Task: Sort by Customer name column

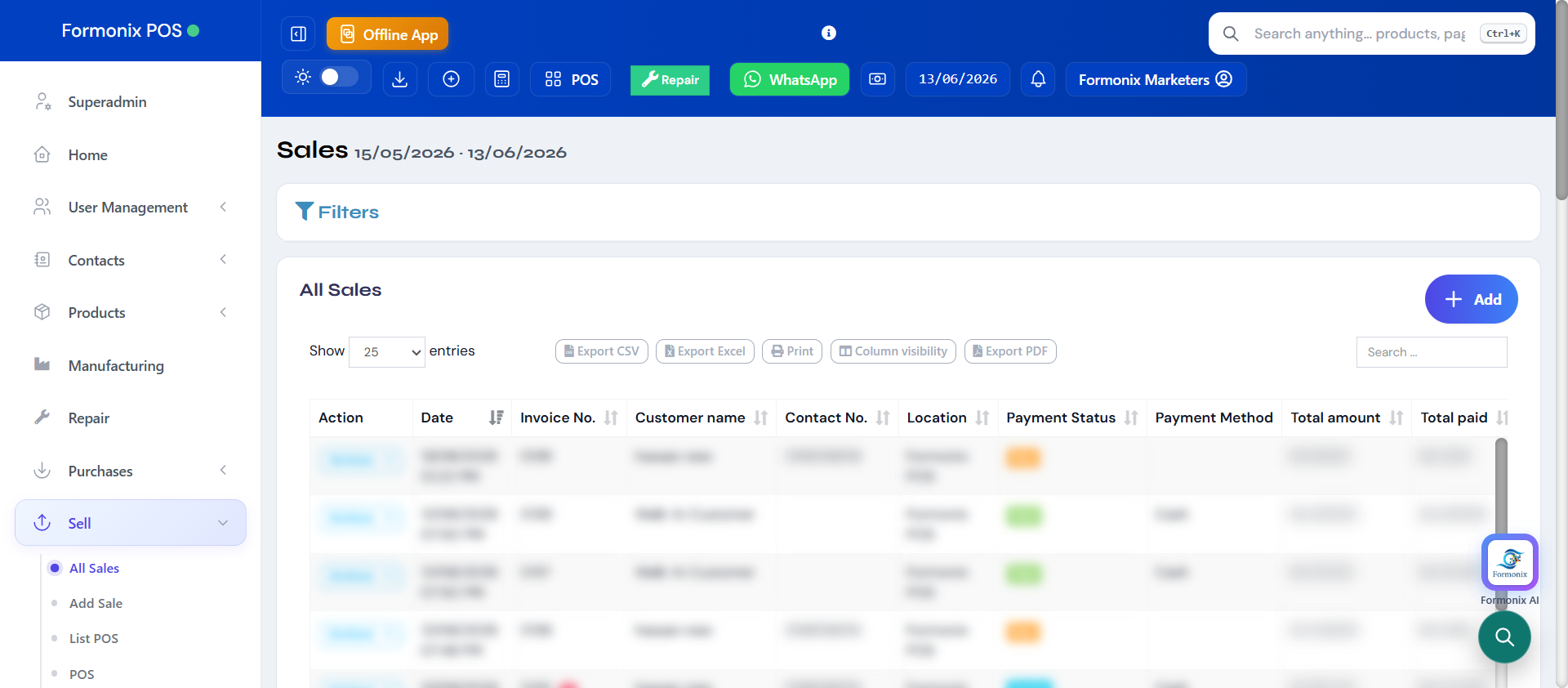Action: pos(701,418)
